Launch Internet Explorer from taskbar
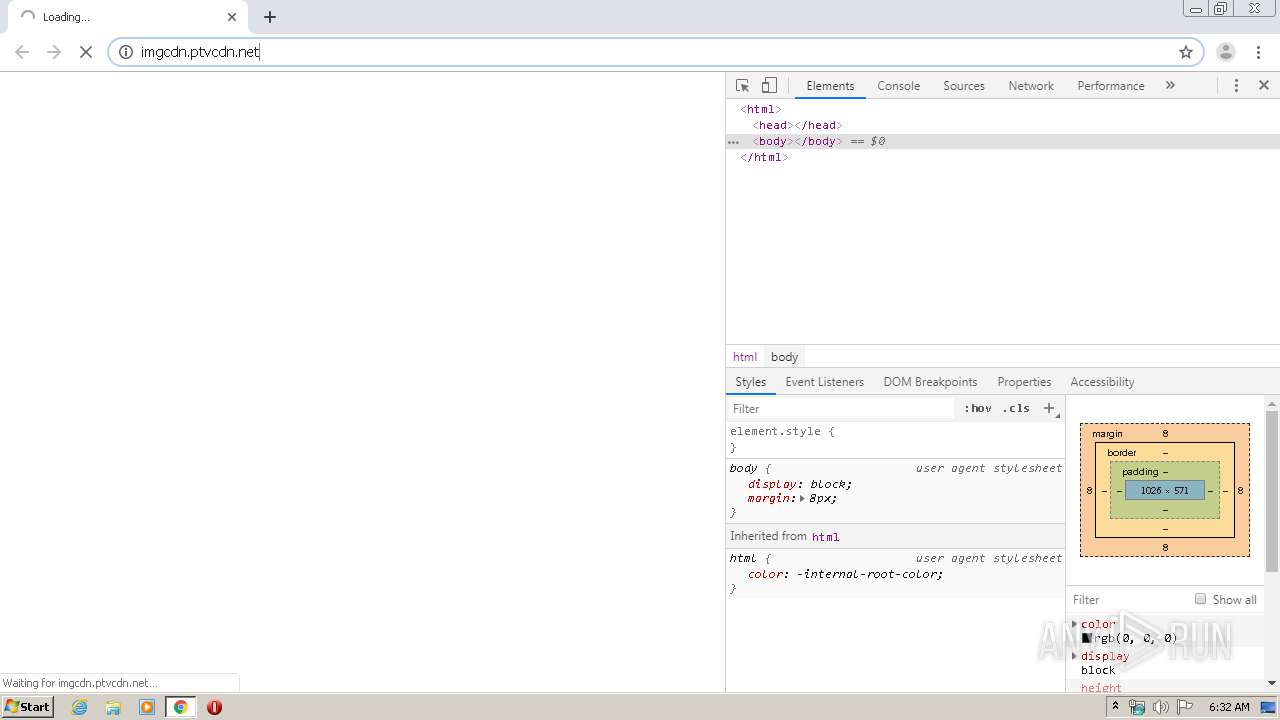Image resolution: width=1280 pixels, height=720 pixels. pyautogui.click(x=80, y=707)
